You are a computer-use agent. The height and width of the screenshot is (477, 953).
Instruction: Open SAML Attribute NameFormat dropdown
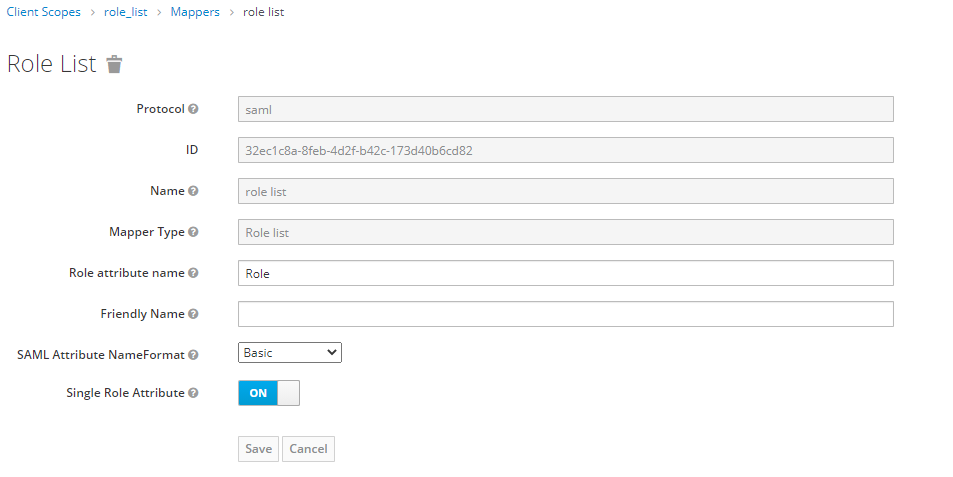pyautogui.click(x=290, y=352)
